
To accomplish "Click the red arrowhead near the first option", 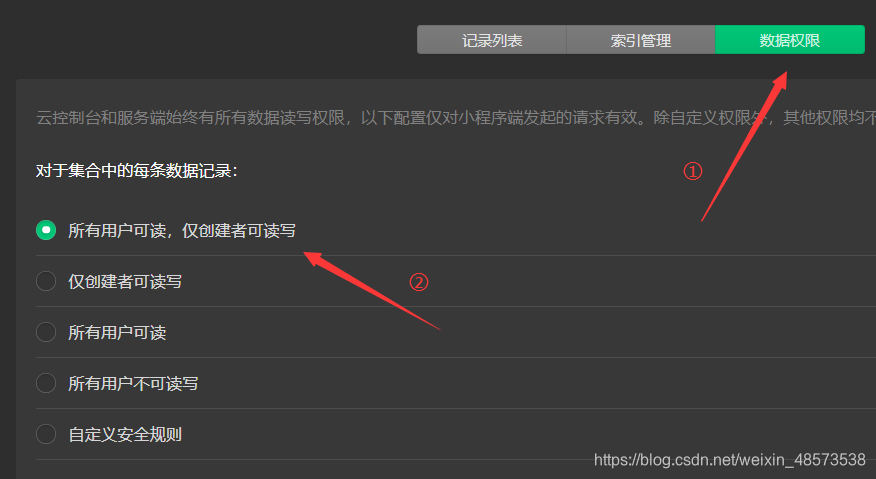I will click(313, 258).
